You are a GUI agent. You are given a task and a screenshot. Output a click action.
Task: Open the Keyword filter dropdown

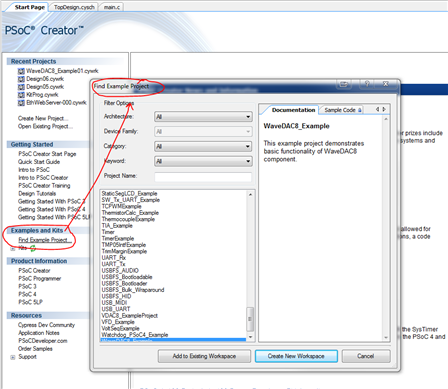click(x=203, y=161)
